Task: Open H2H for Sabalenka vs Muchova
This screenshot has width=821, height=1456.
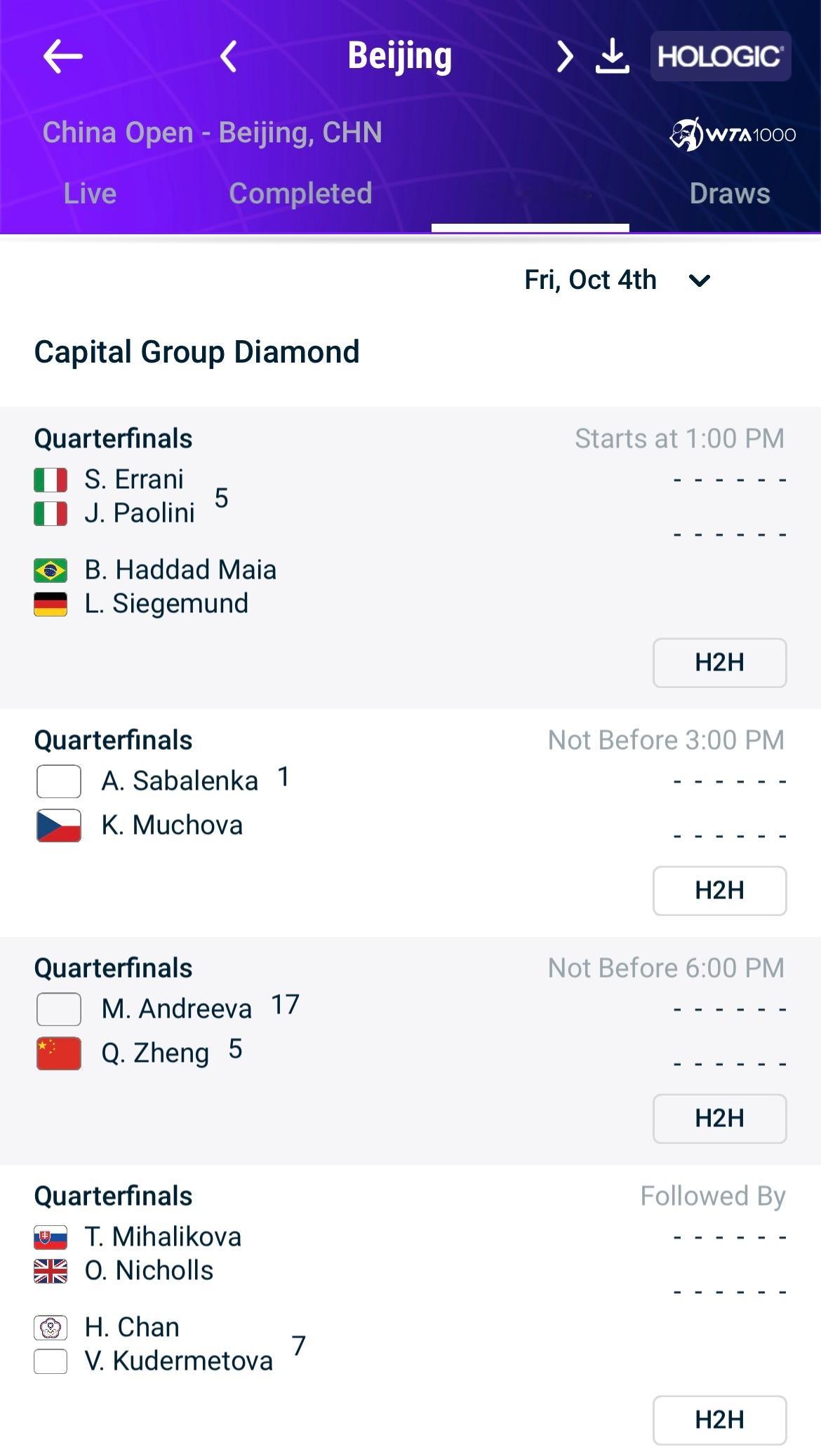Action: [719, 890]
